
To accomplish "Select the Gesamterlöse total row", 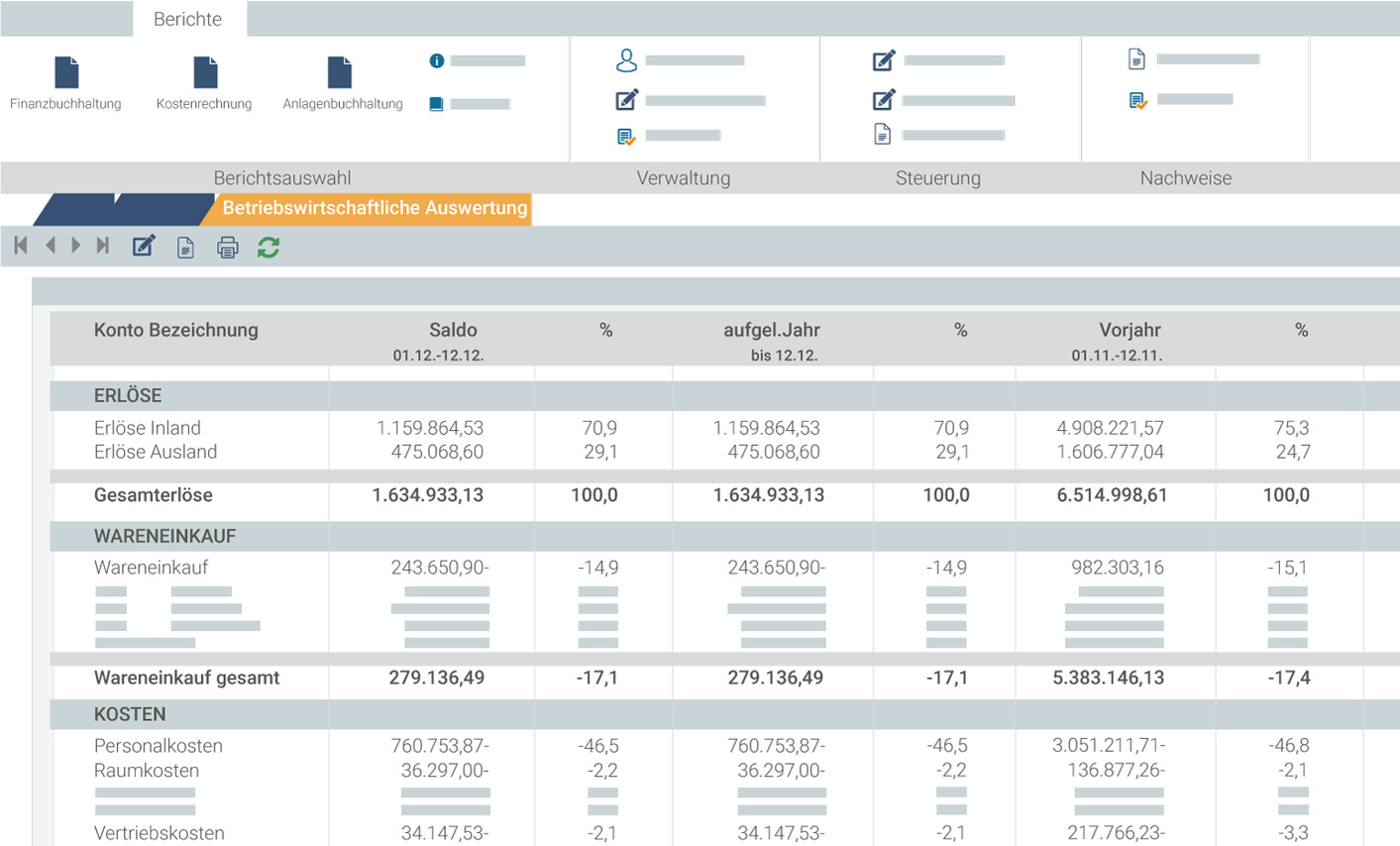I will tap(154, 495).
